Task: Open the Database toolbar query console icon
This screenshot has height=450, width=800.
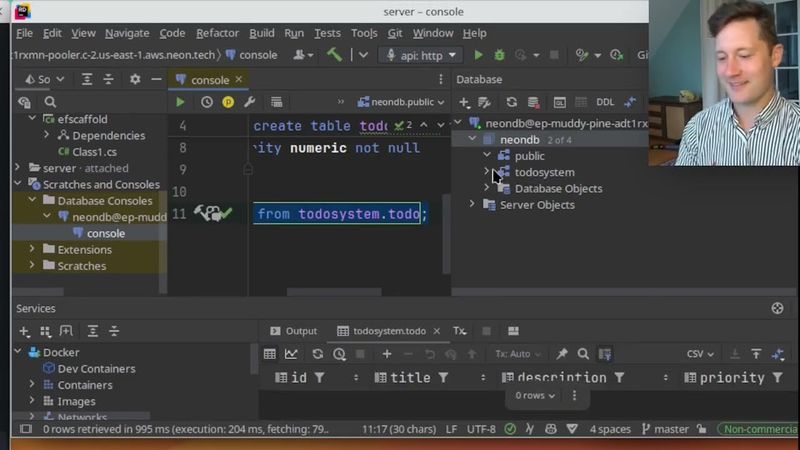Action: pos(559,102)
